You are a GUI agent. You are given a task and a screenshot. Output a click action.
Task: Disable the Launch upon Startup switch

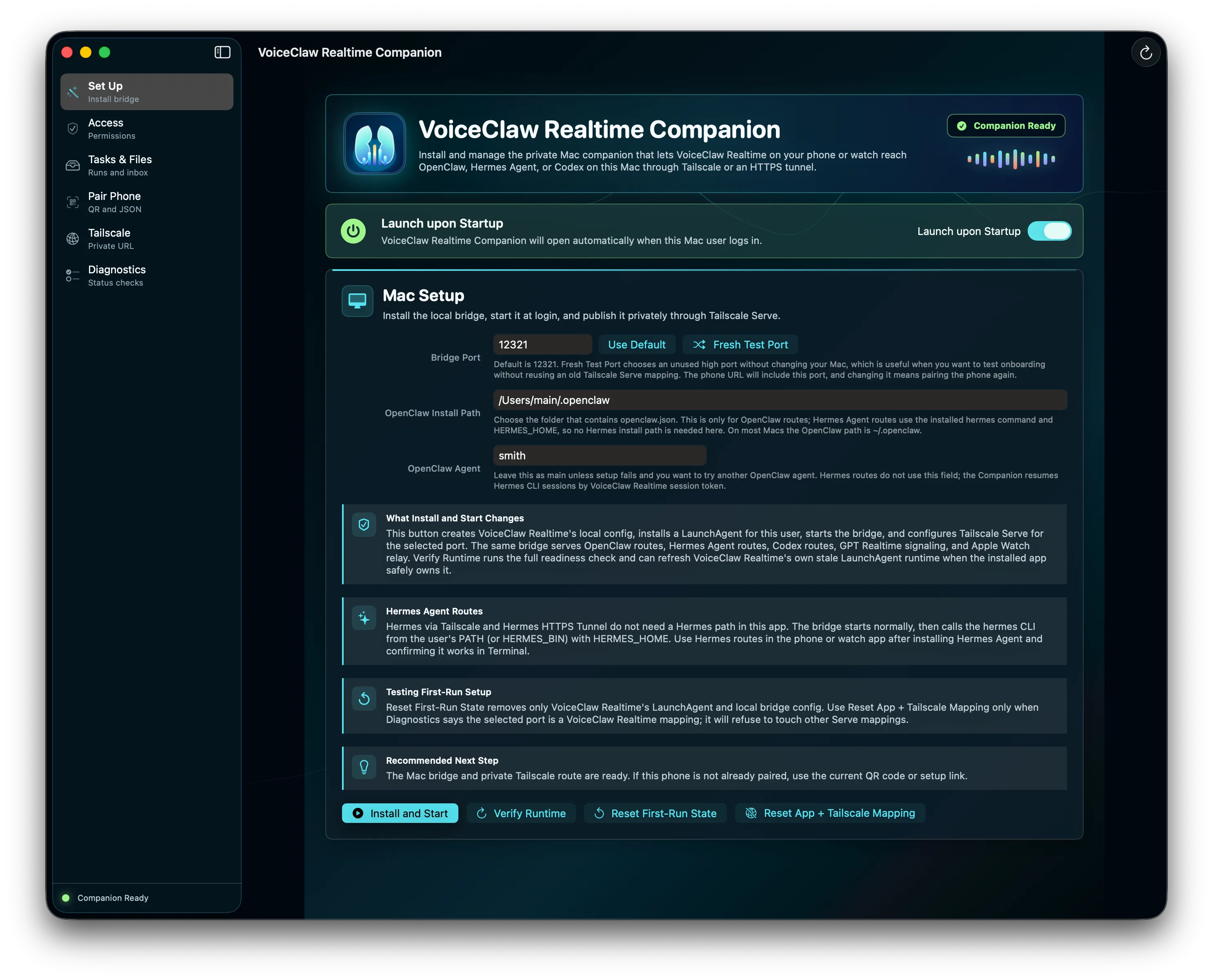[x=1049, y=231]
